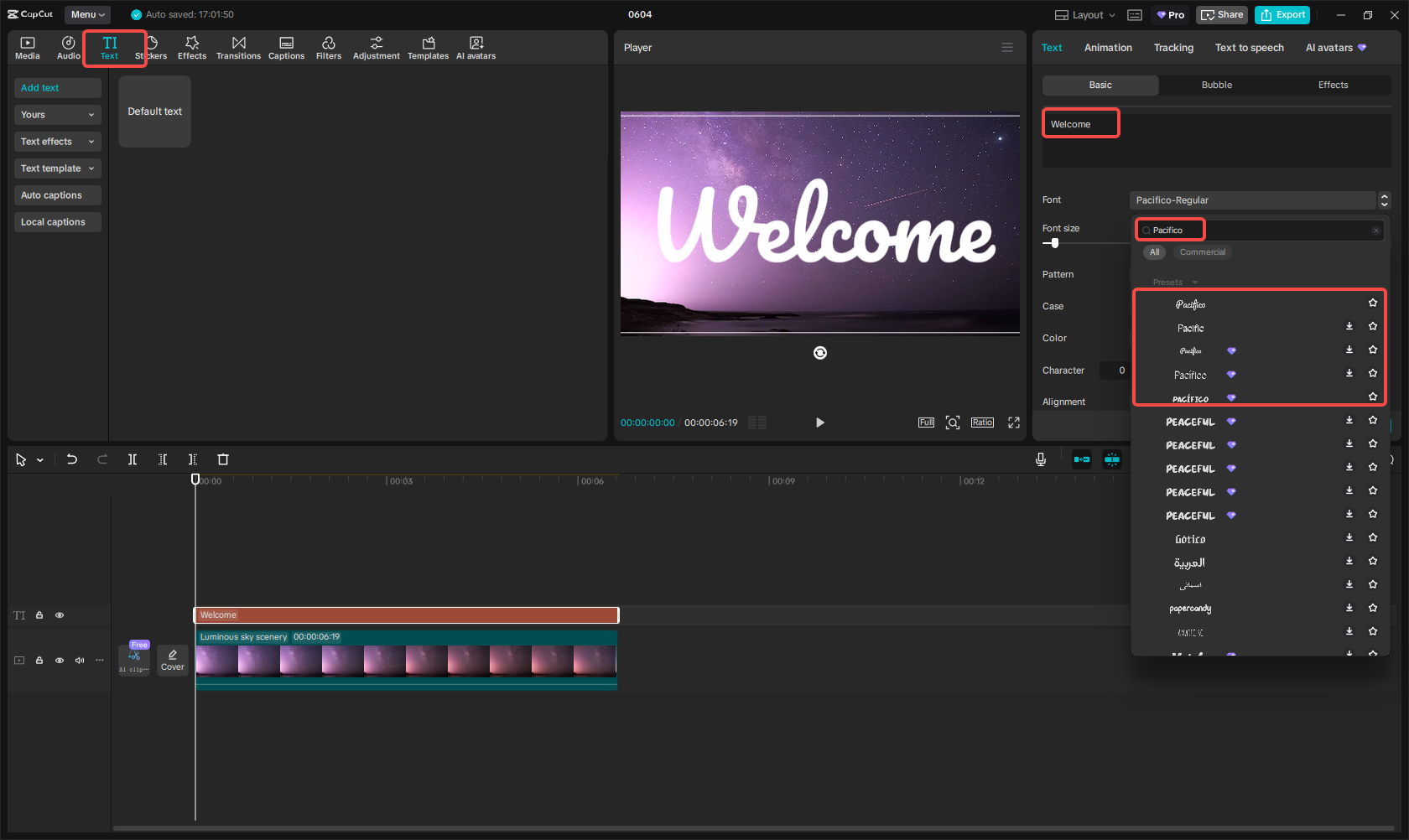The image size is (1409, 840).
Task: Open the Layout dropdown
Action: (x=1084, y=14)
